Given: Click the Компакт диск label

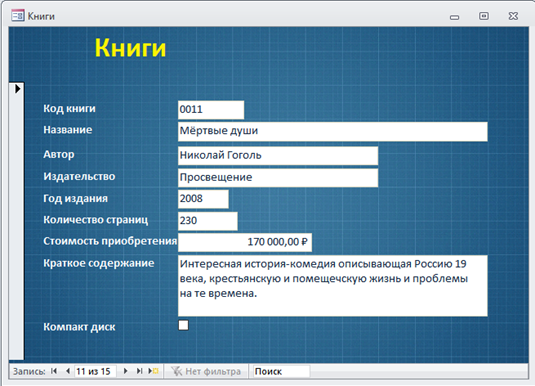Looking at the screenshot, I should 79,327.
